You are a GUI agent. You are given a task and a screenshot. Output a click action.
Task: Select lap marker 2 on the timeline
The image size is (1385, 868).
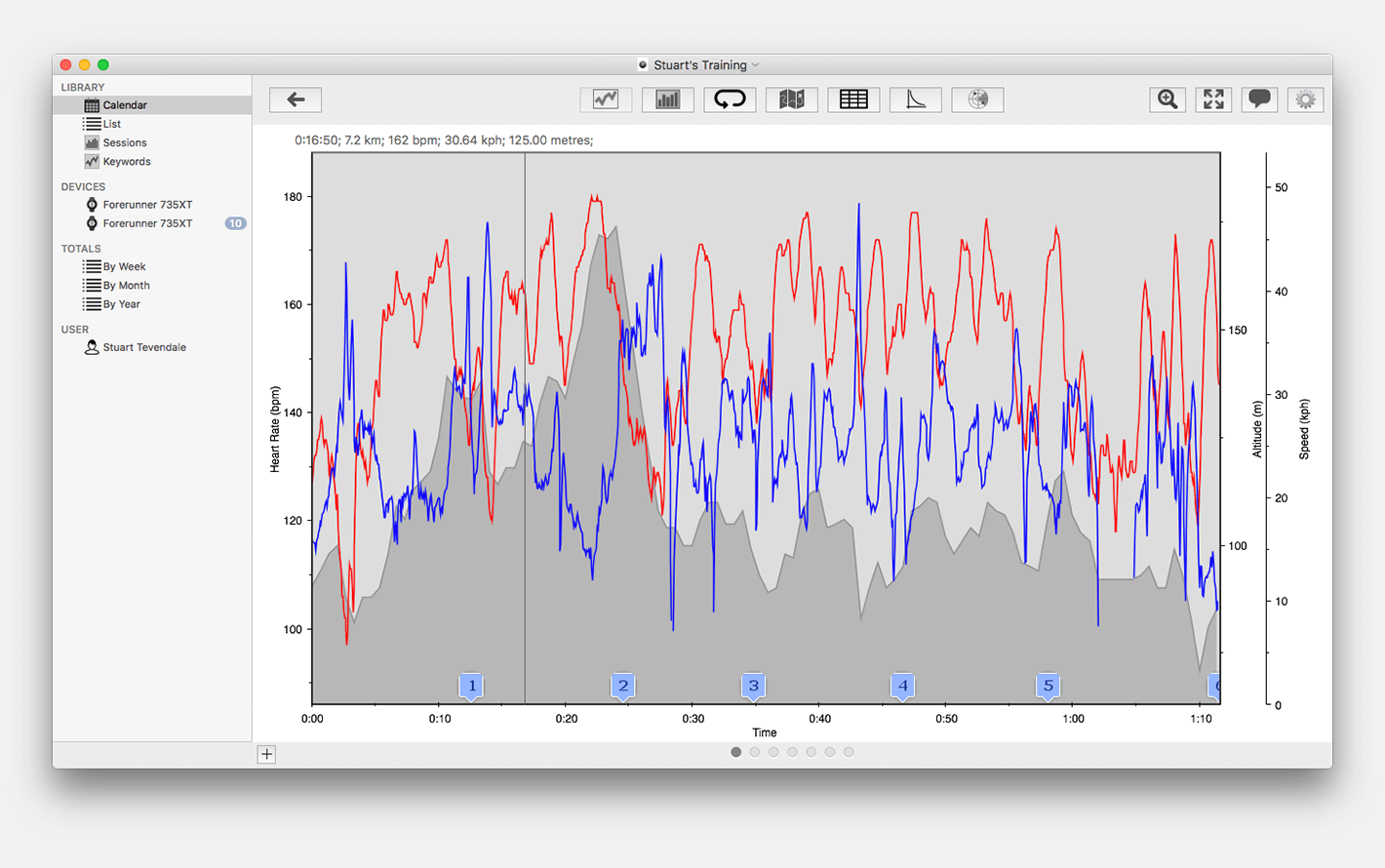tap(623, 687)
